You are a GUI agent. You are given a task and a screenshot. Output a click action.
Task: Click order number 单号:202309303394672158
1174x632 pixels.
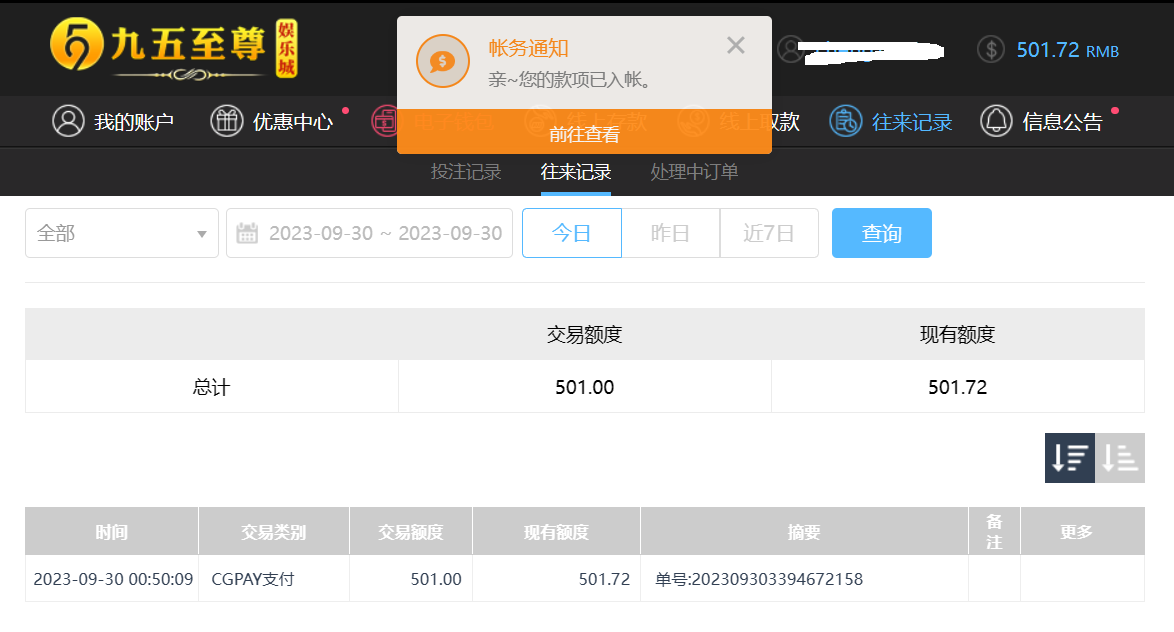tap(758, 579)
